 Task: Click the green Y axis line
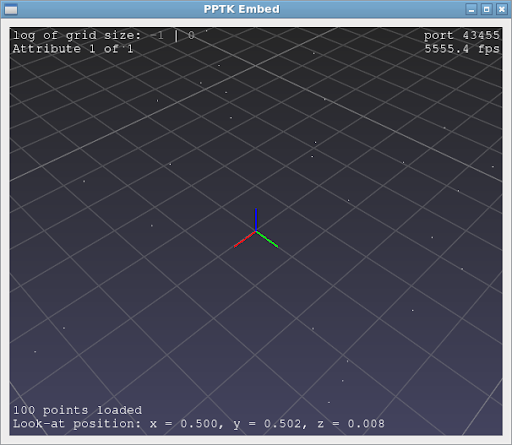(267, 239)
